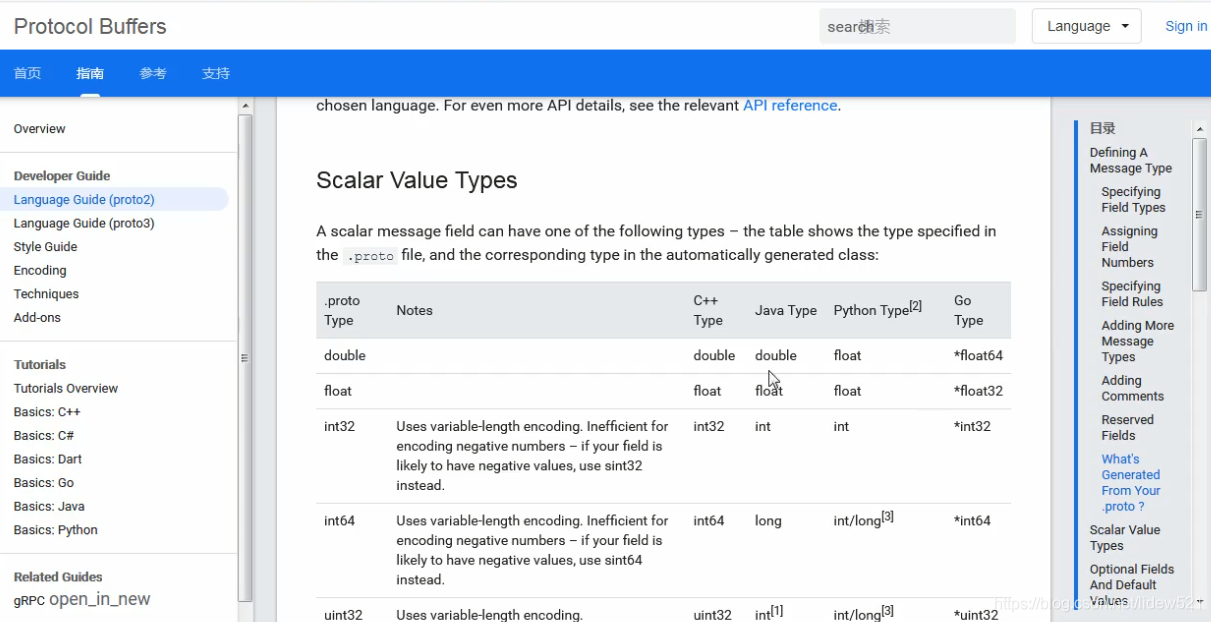This screenshot has width=1211, height=622.
Task: Open the Language dropdown
Action: click(x=1086, y=26)
